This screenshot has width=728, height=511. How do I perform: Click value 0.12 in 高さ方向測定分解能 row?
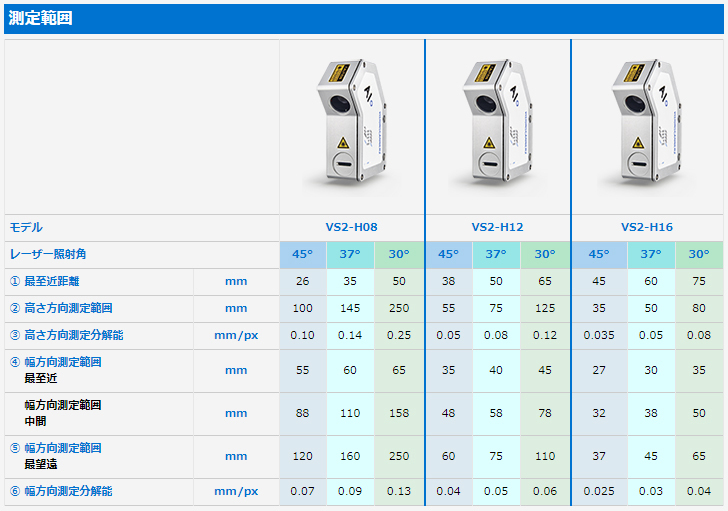pyautogui.click(x=545, y=335)
